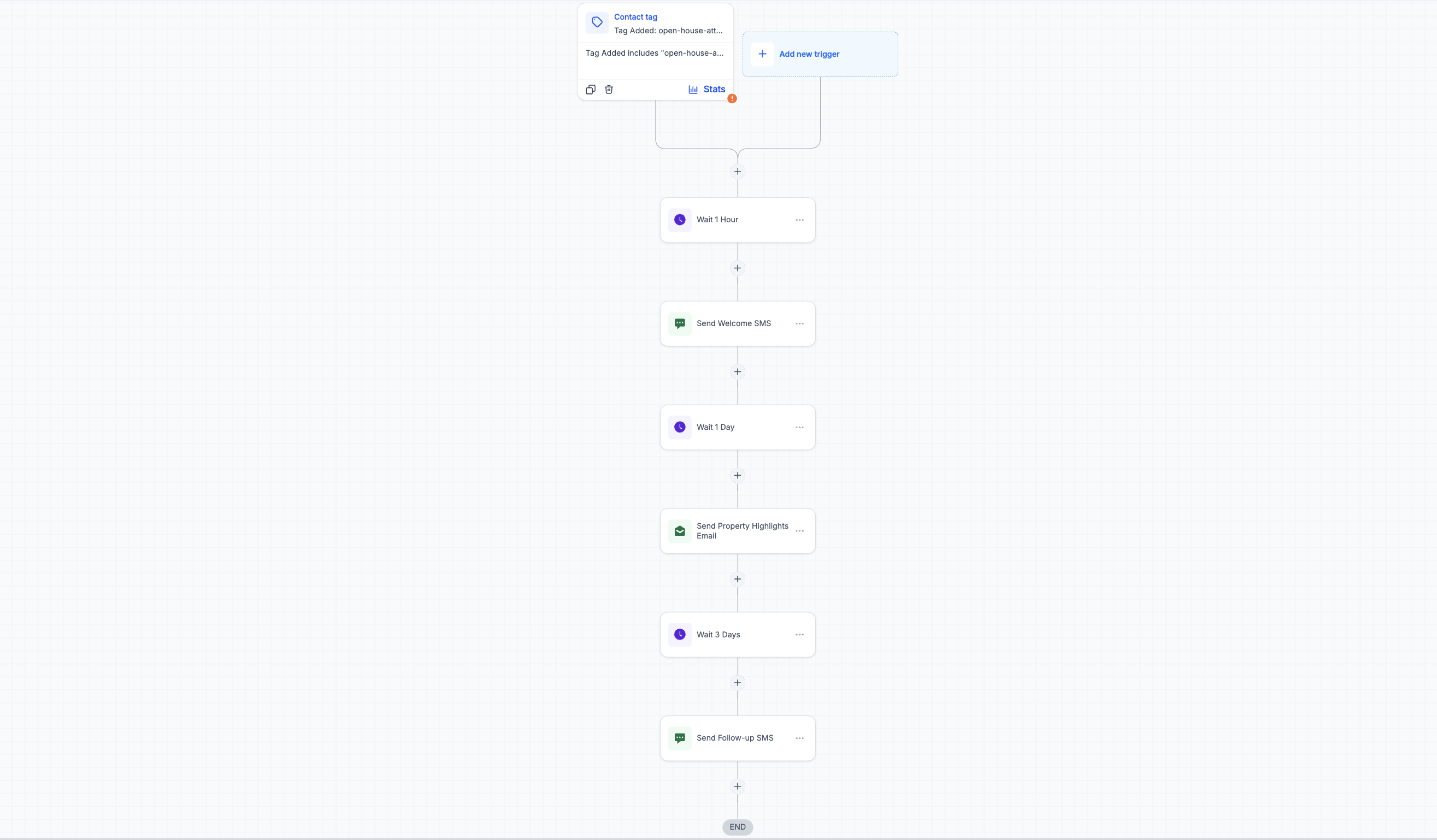Insert step after Wait 1 Day

(x=737, y=476)
